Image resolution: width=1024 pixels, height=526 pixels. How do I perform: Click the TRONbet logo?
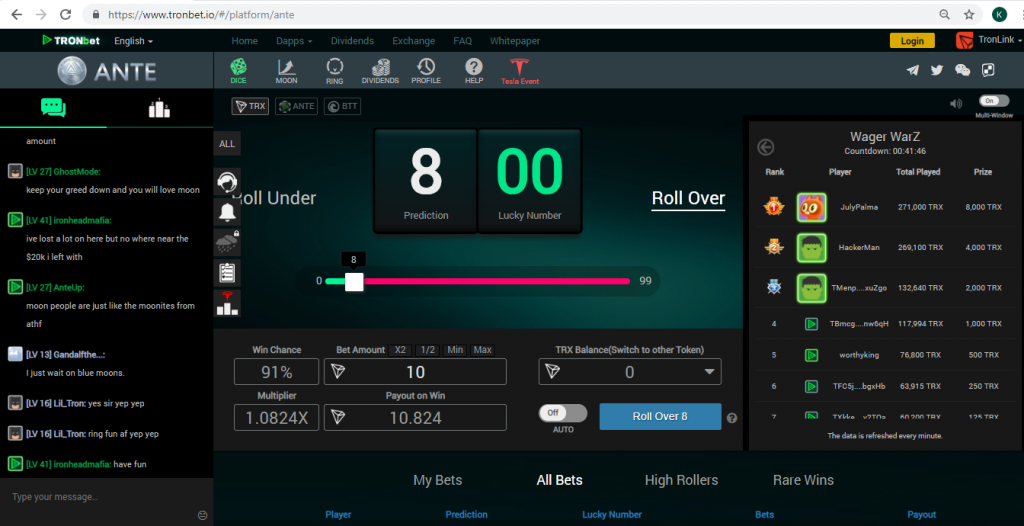pyautogui.click(x=71, y=41)
